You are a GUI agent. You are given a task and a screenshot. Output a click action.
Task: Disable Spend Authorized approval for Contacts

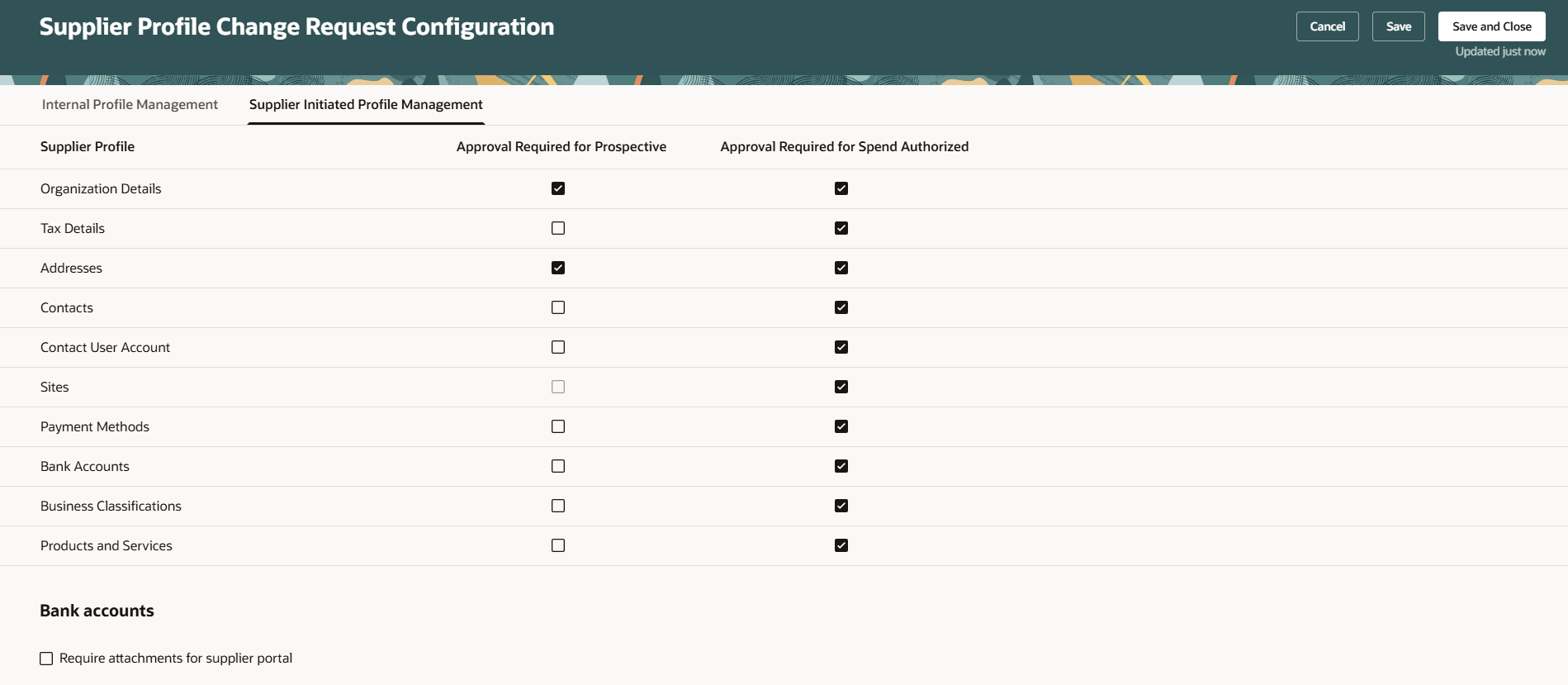tap(841, 307)
